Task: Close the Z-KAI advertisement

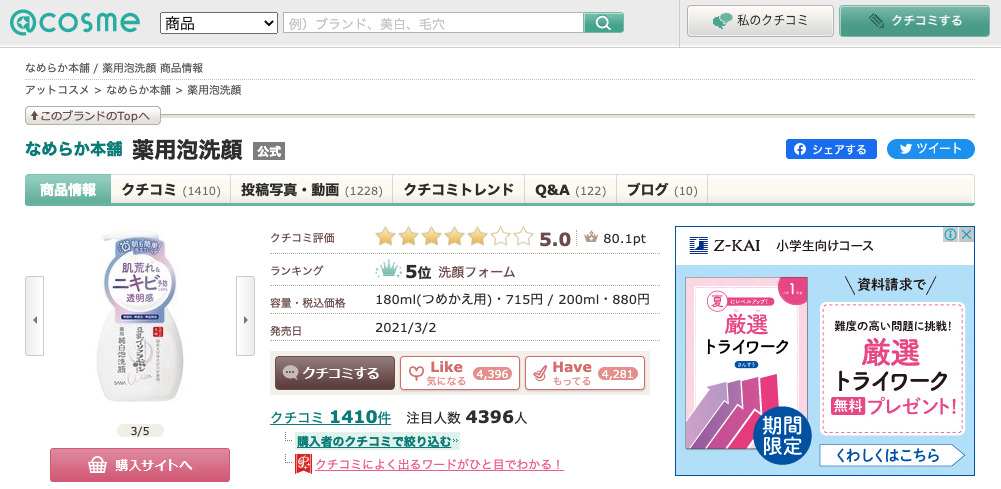Action: (967, 234)
